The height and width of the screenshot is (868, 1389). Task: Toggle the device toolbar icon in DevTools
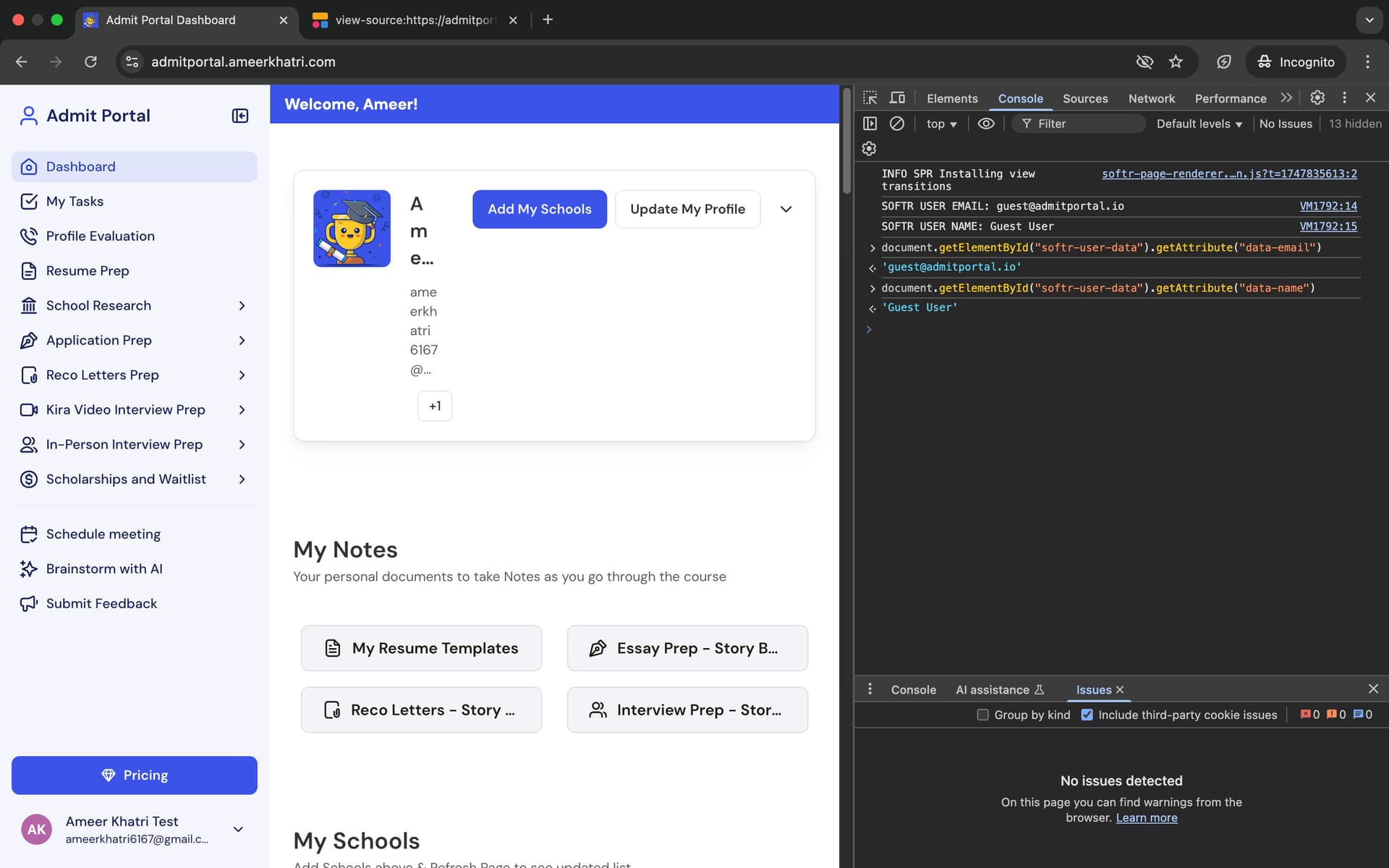tap(897, 98)
